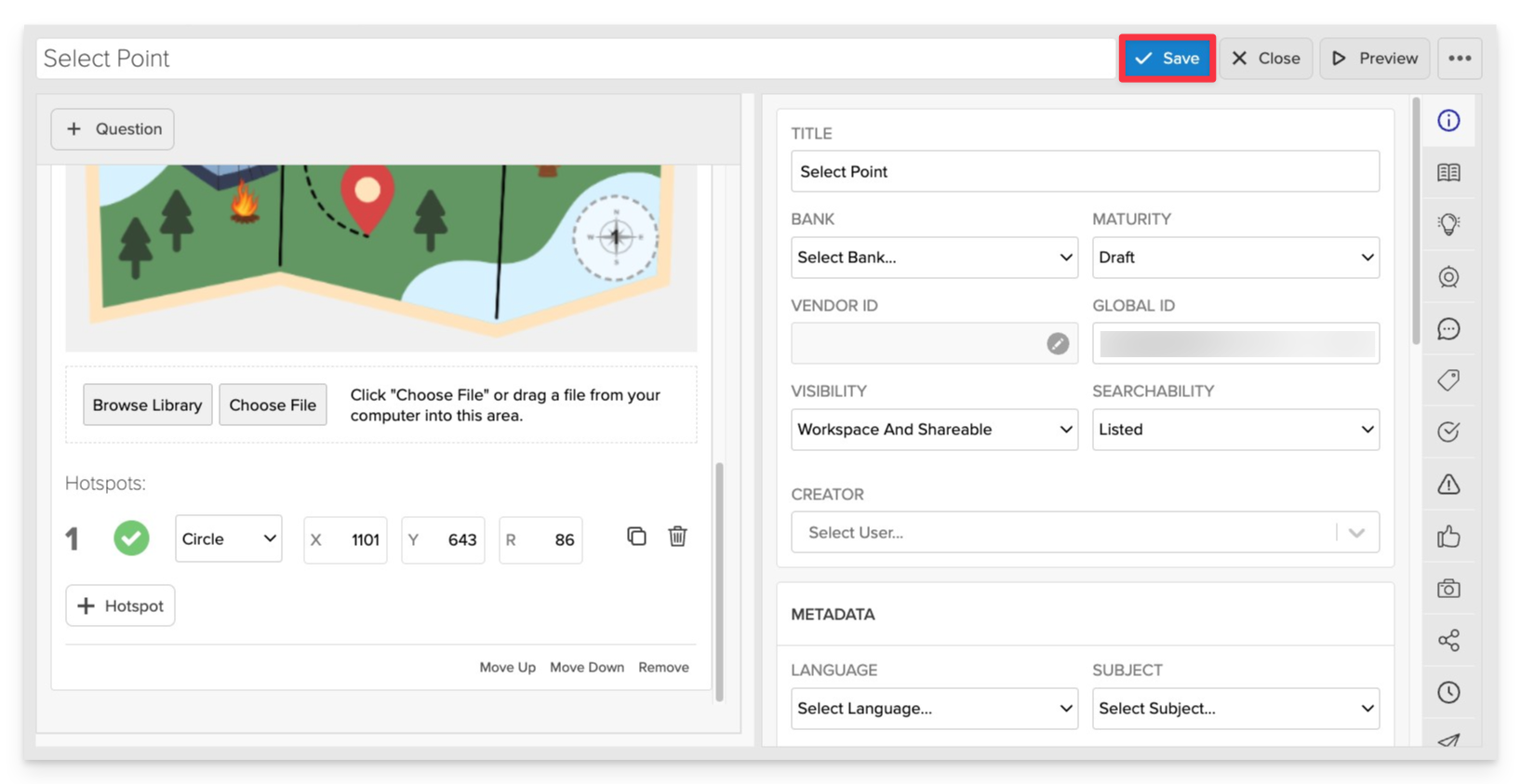Open the Searchability Listed dropdown
This screenshot has width=1521, height=784.
coord(1235,430)
